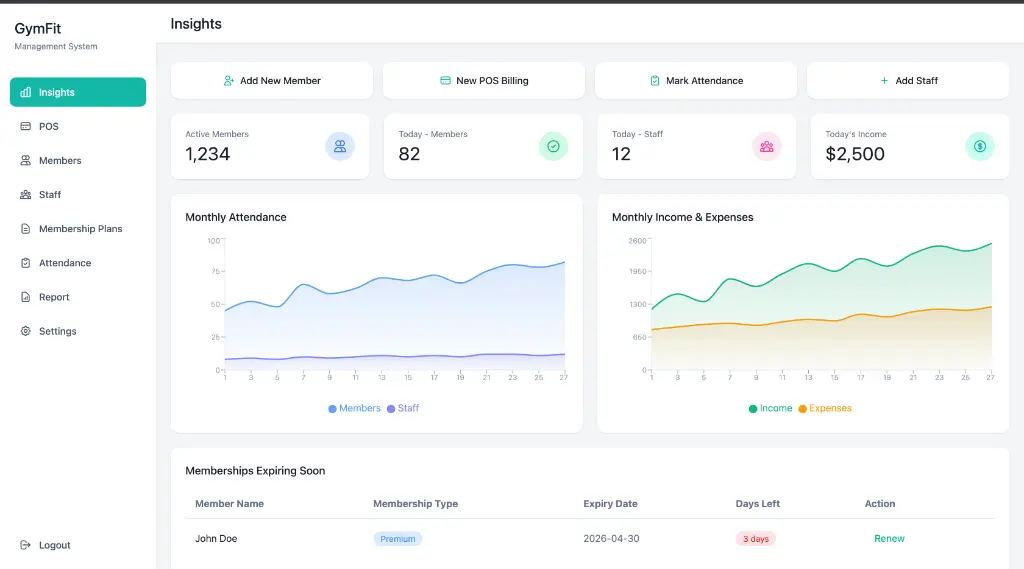
Task: Click the Staff group icon in sidebar
Action: pos(25,195)
